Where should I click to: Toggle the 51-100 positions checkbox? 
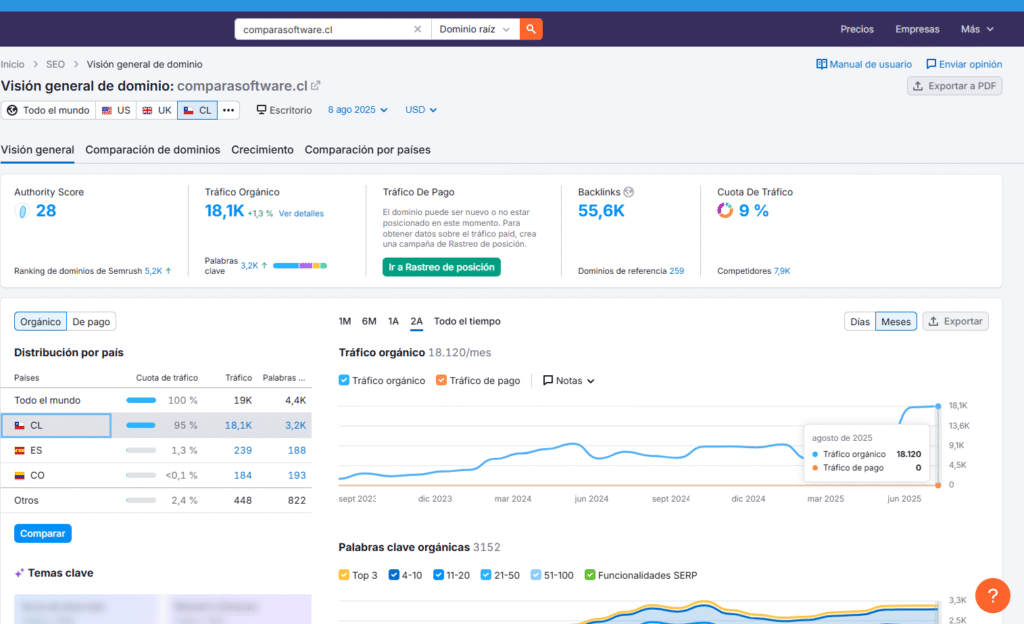pos(536,575)
